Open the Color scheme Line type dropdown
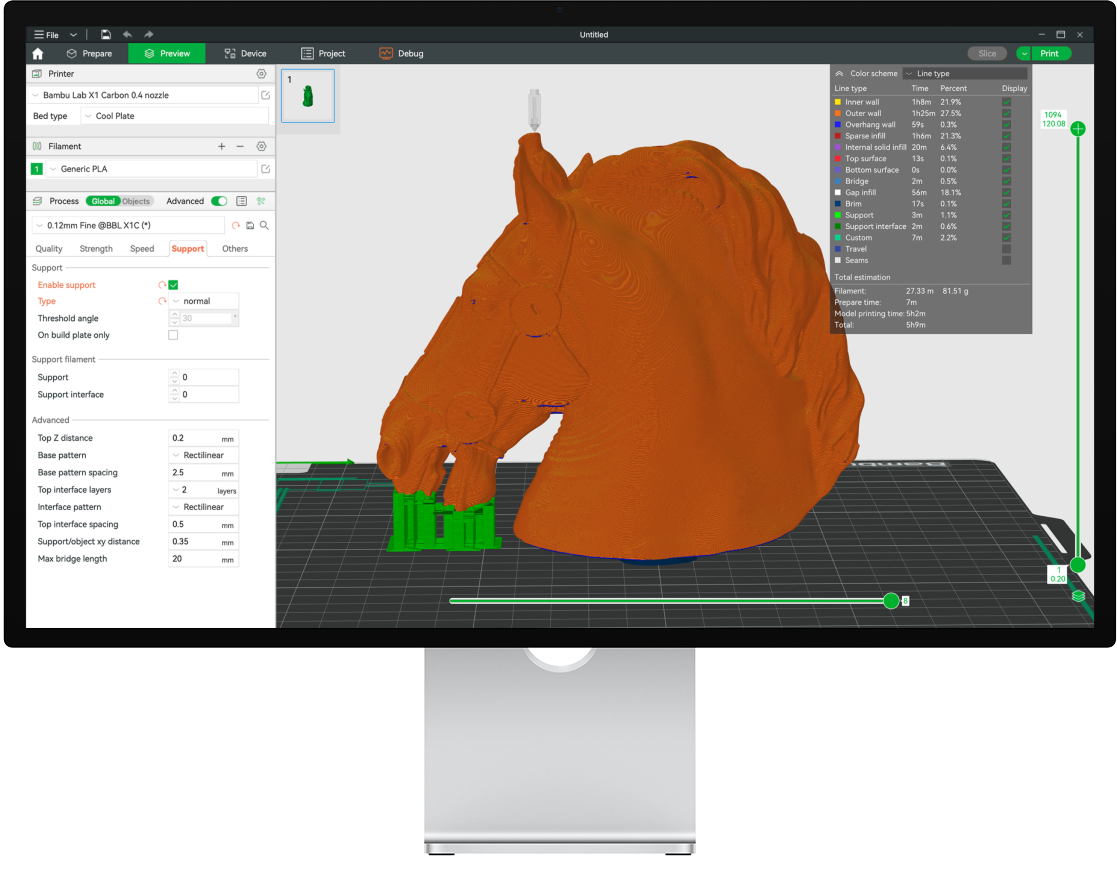The image size is (1117, 884). pyautogui.click(x=964, y=73)
